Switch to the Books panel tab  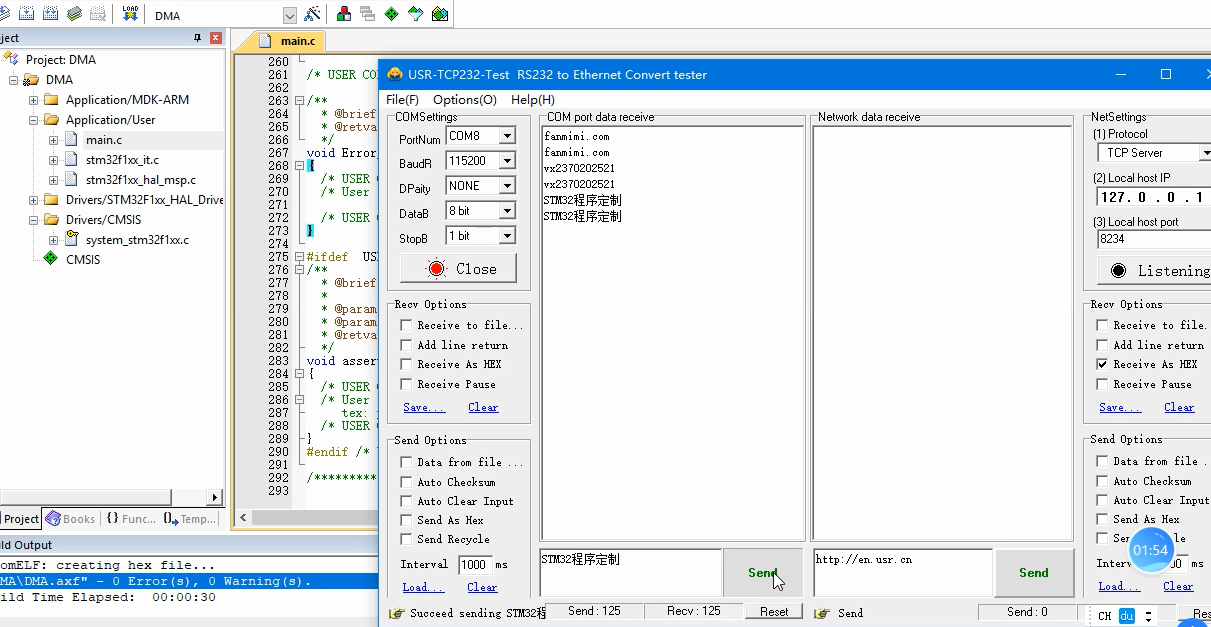pyautogui.click(x=71, y=519)
